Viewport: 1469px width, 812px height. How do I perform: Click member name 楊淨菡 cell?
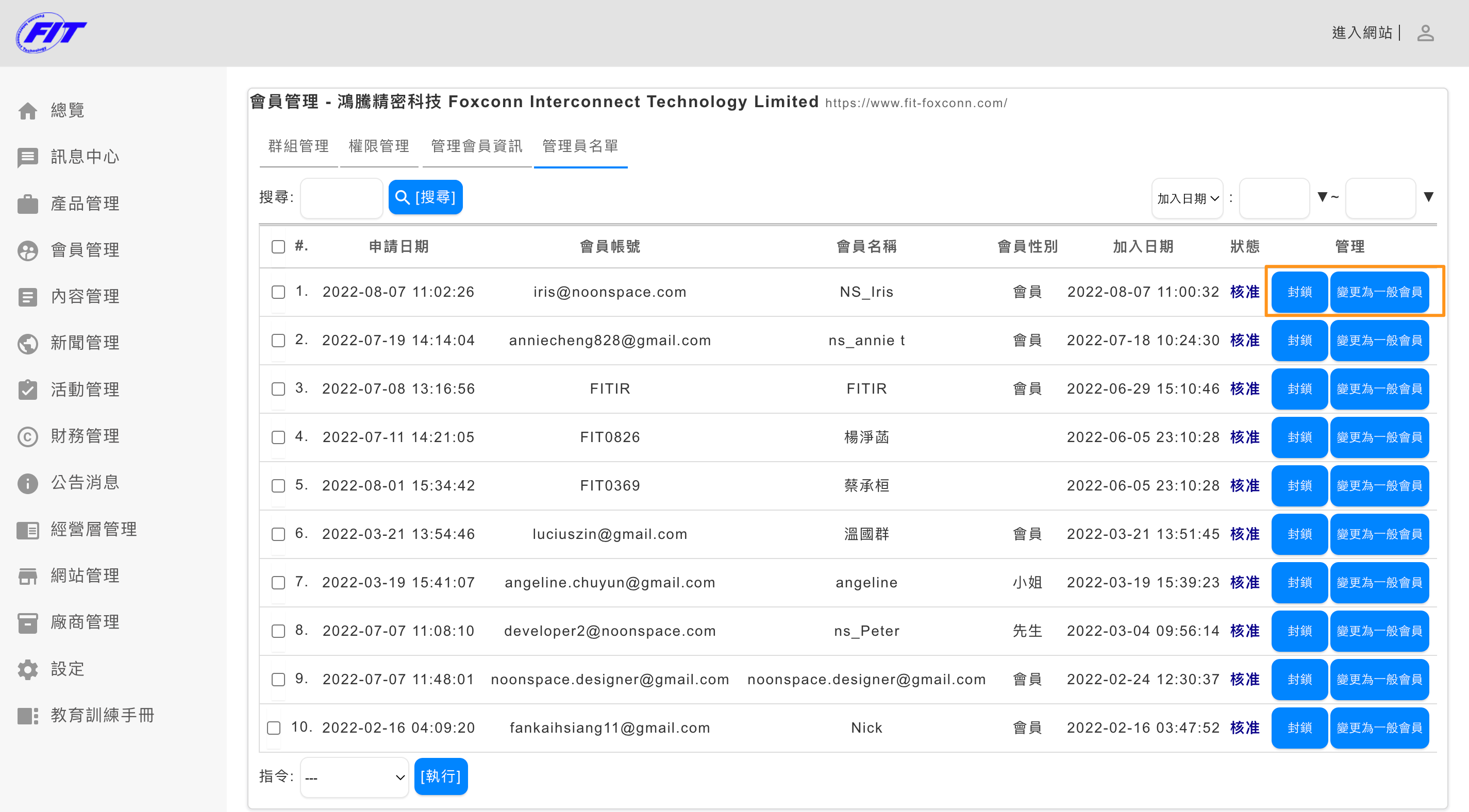click(x=866, y=437)
